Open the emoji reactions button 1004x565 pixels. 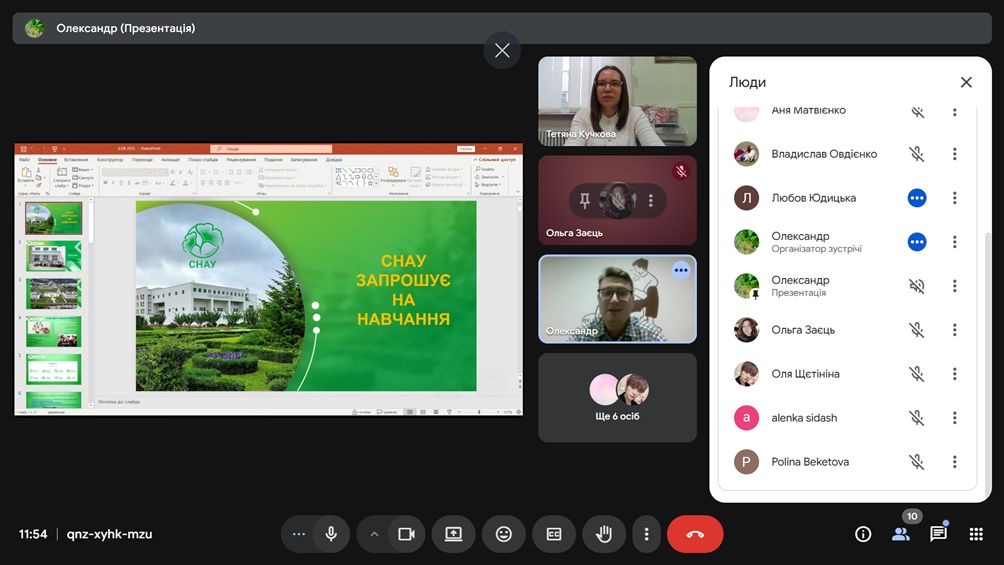pos(503,534)
